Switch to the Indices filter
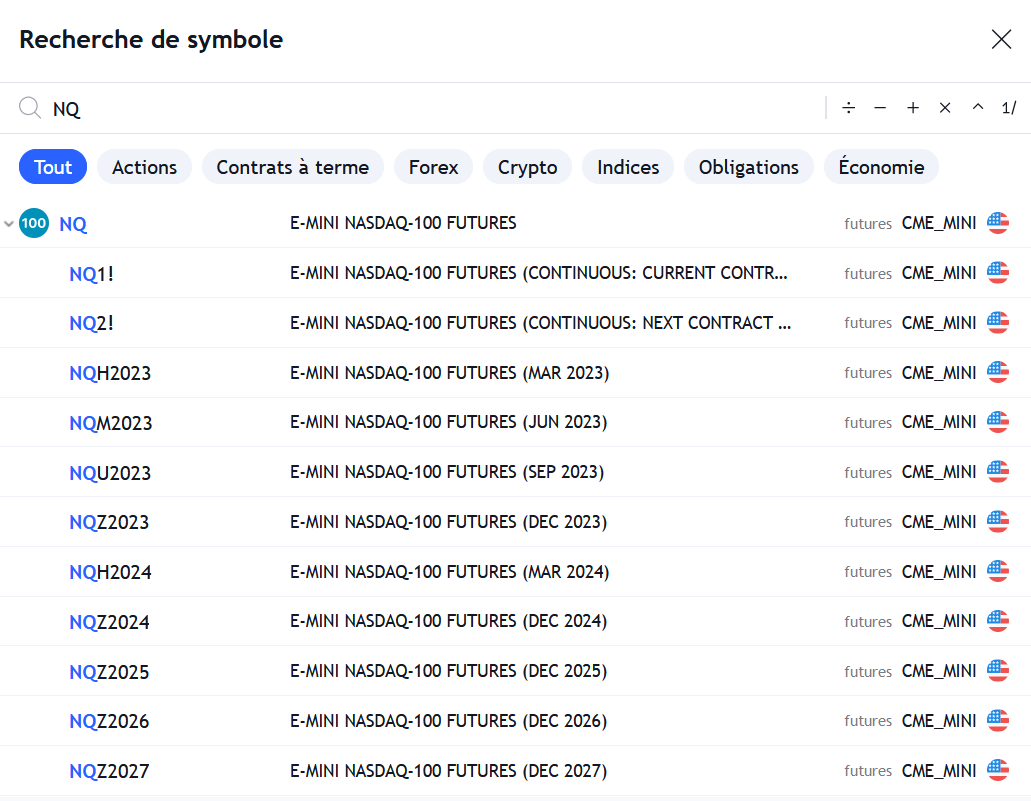 pos(628,167)
